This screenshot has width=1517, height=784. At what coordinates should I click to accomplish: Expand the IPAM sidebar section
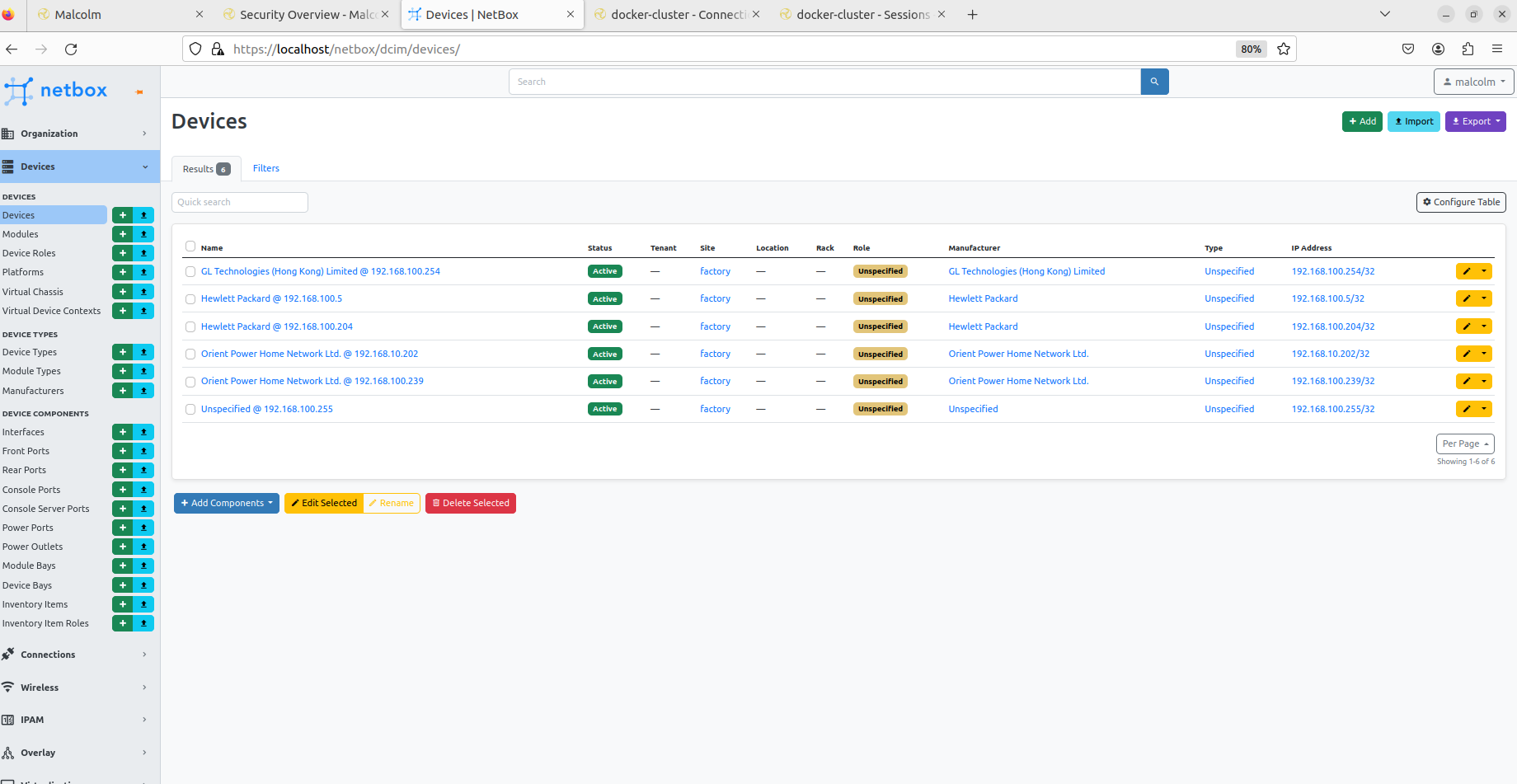(74, 720)
